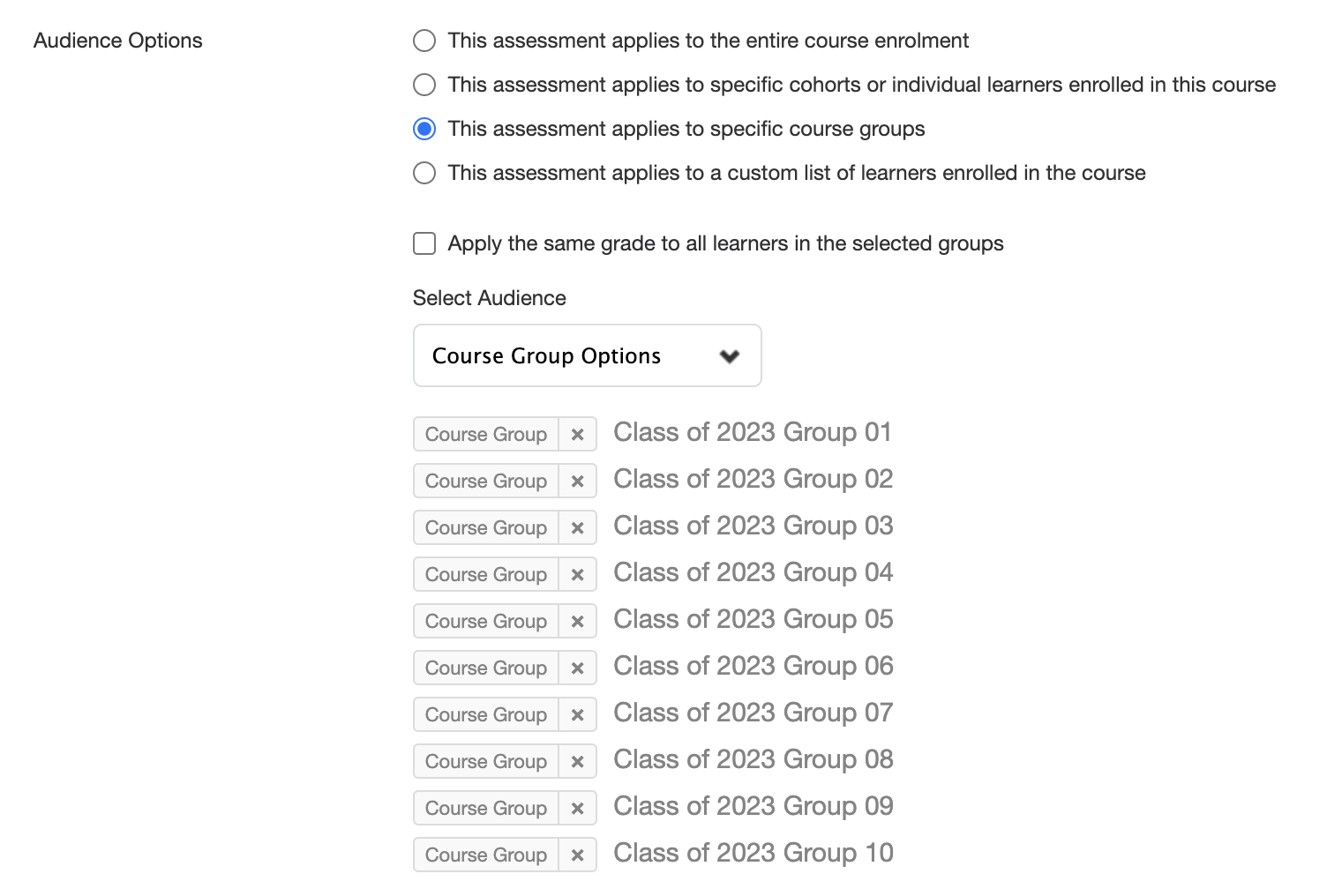This screenshot has height=896, width=1327.
Task: Open the Course Group Options dropdown
Action: click(x=586, y=355)
